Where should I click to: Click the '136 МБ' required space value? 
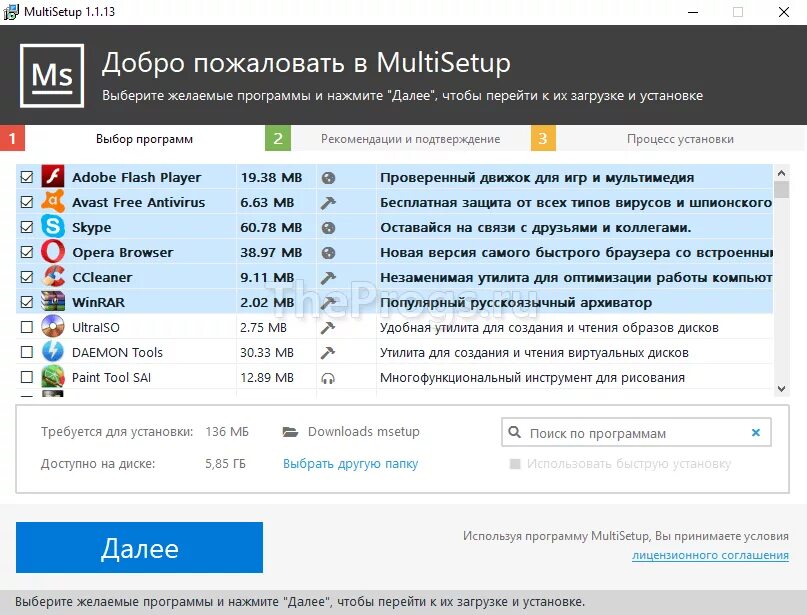227,432
